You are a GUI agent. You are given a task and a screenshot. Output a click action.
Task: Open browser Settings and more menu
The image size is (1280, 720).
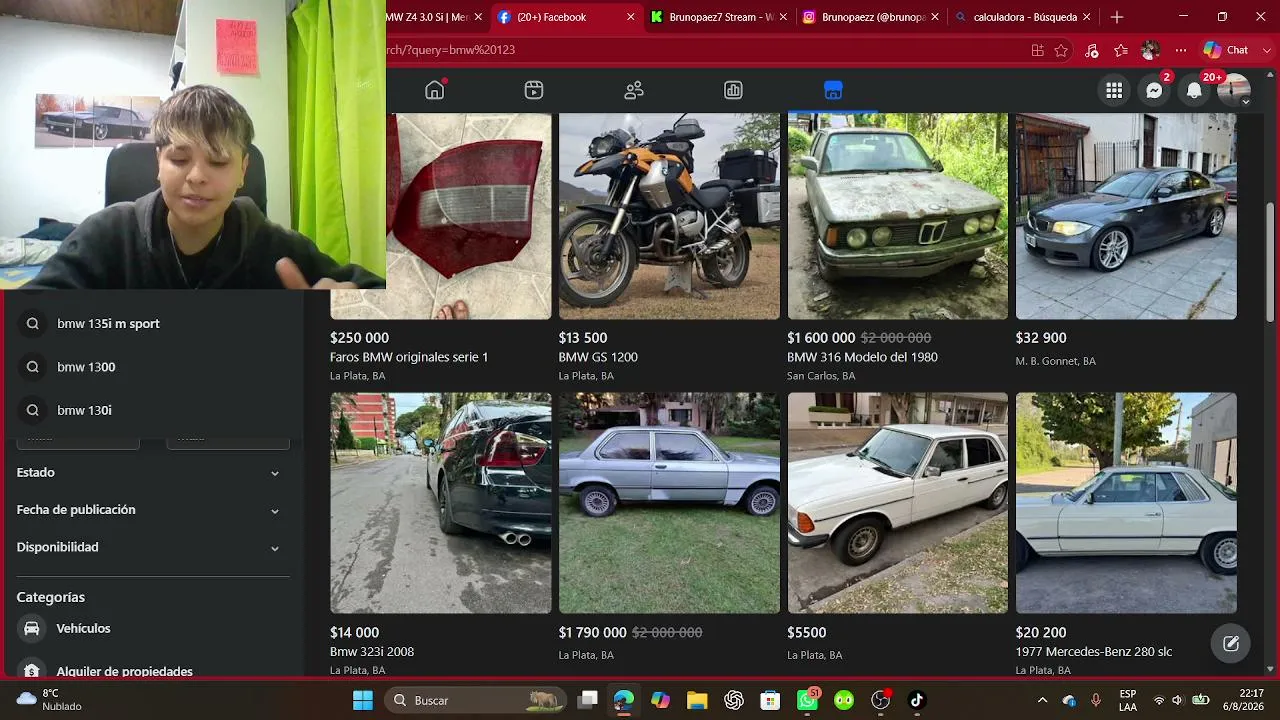1181,50
